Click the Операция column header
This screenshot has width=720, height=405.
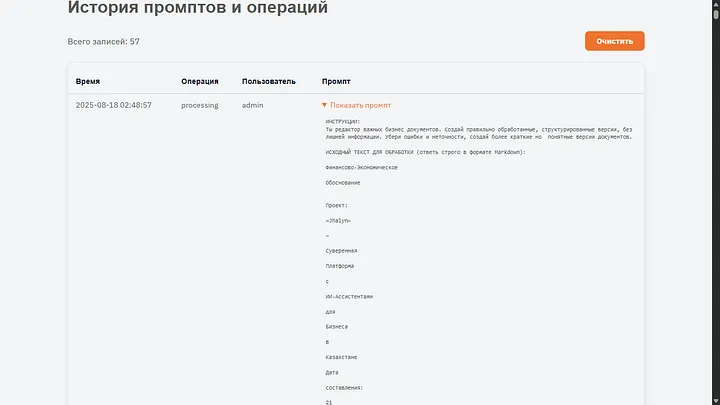tap(199, 81)
